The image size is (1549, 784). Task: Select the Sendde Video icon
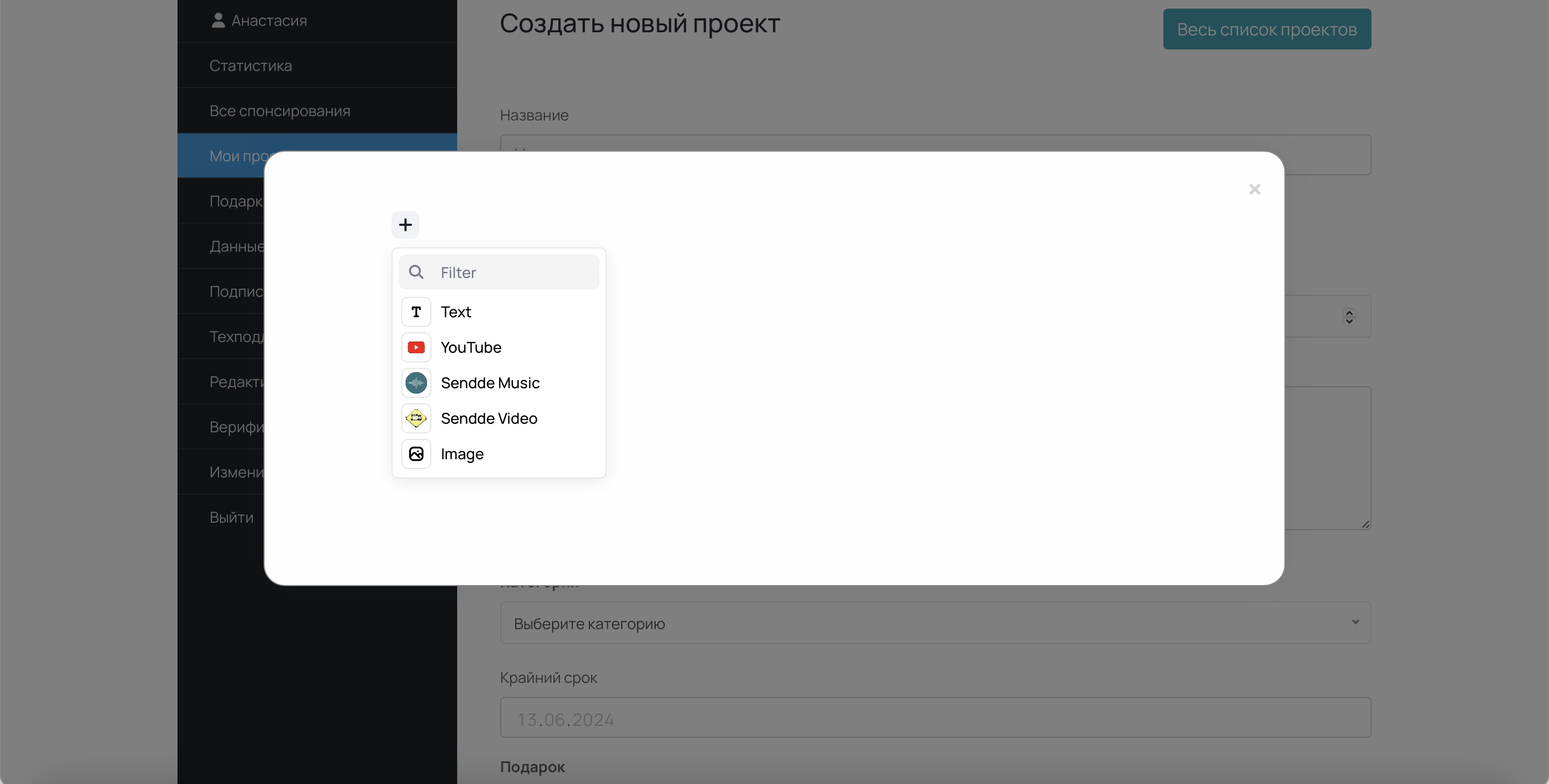tap(416, 418)
